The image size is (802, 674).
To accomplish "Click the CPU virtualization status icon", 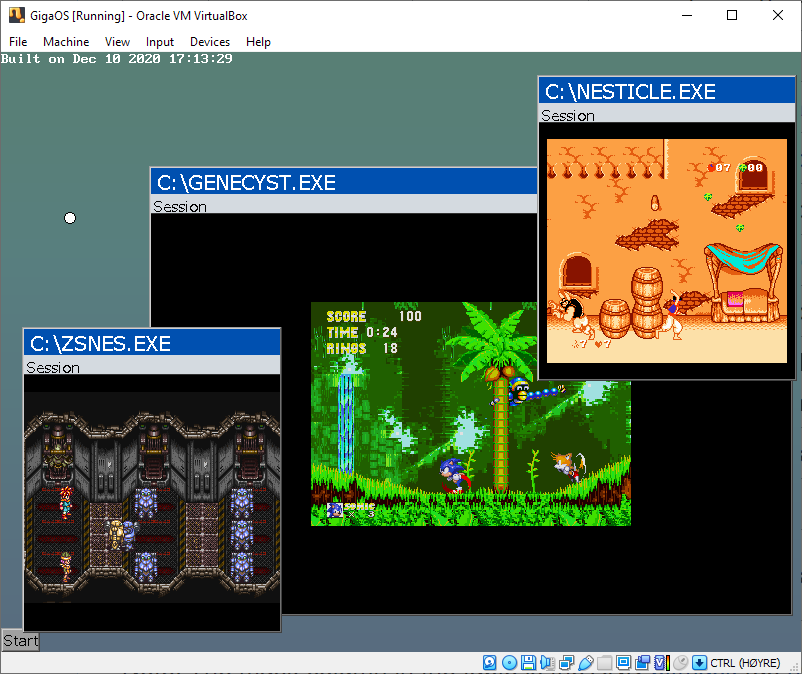I will 662,663.
